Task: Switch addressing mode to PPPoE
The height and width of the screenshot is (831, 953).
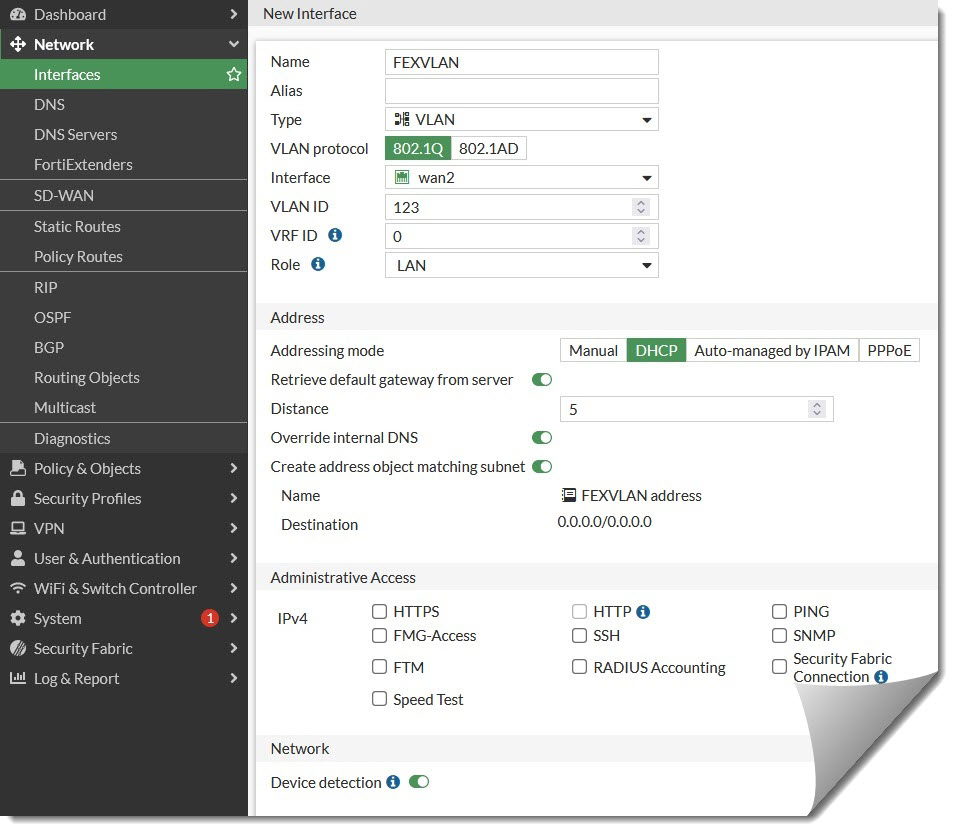Action: tap(888, 350)
